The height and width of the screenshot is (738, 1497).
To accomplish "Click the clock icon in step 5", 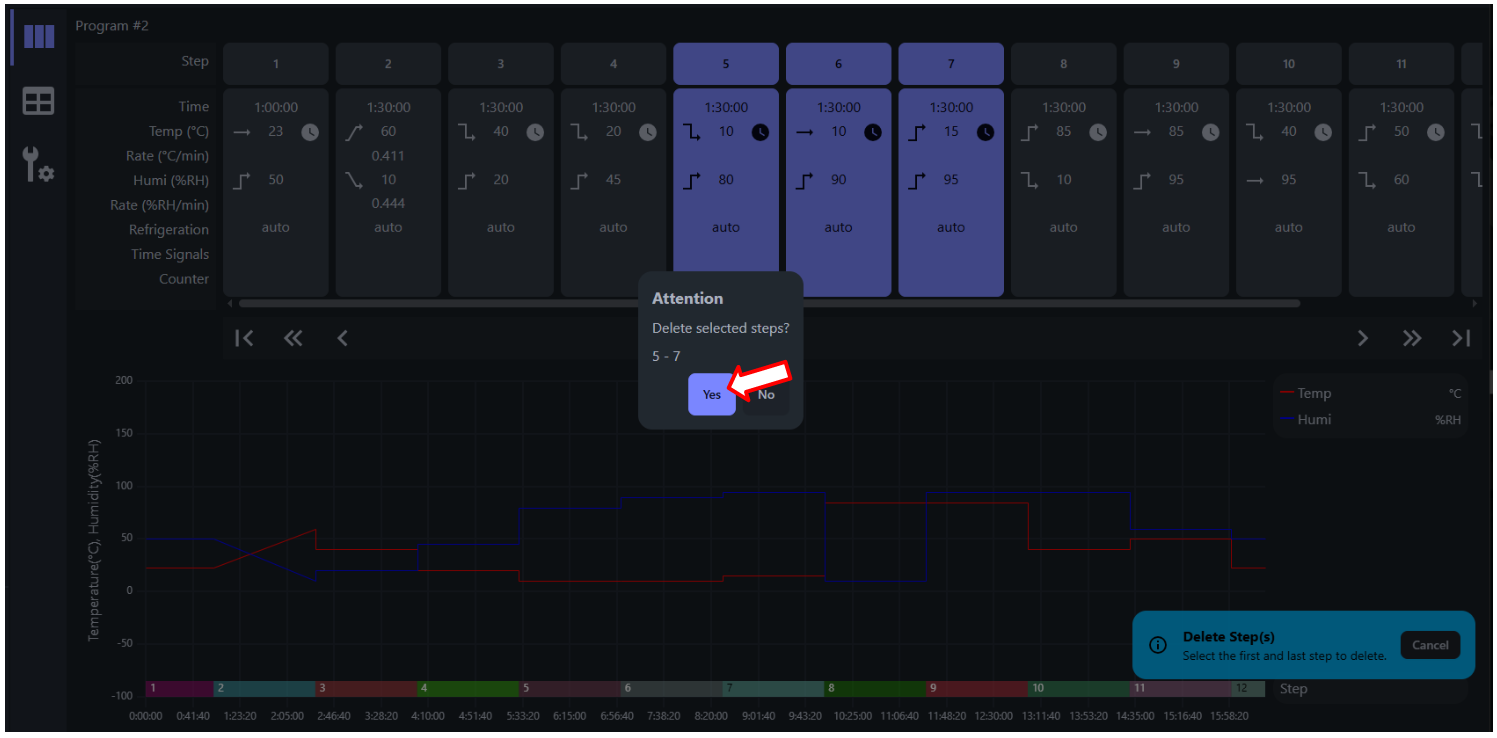I will pyautogui.click(x=761, y=132).
